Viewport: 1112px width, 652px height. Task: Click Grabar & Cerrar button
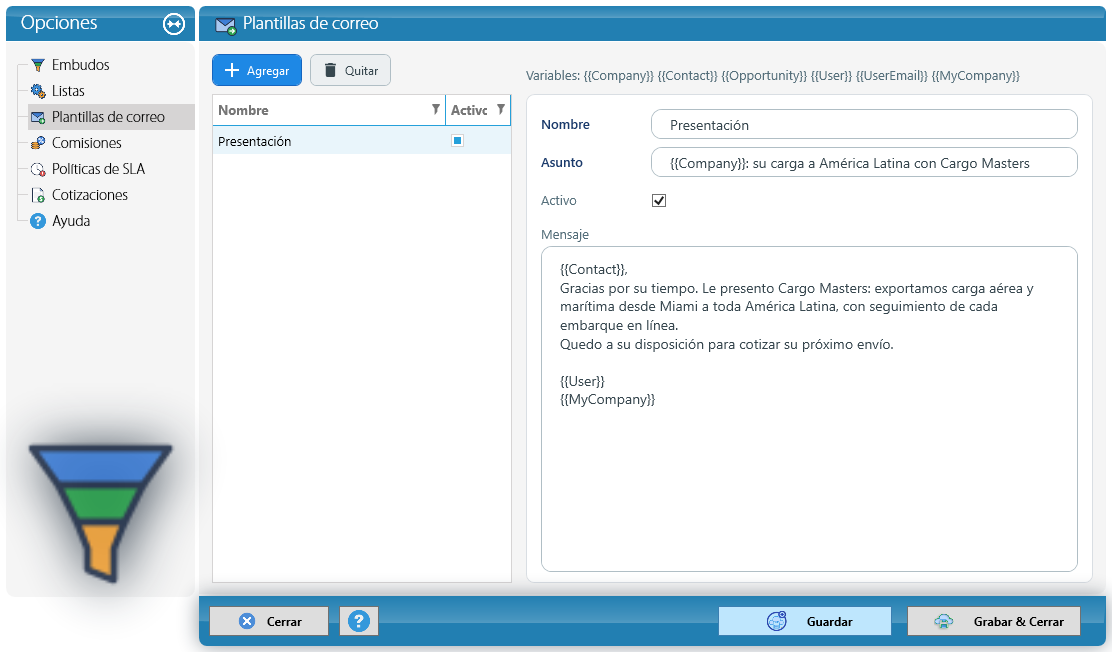tap(994, 621)
